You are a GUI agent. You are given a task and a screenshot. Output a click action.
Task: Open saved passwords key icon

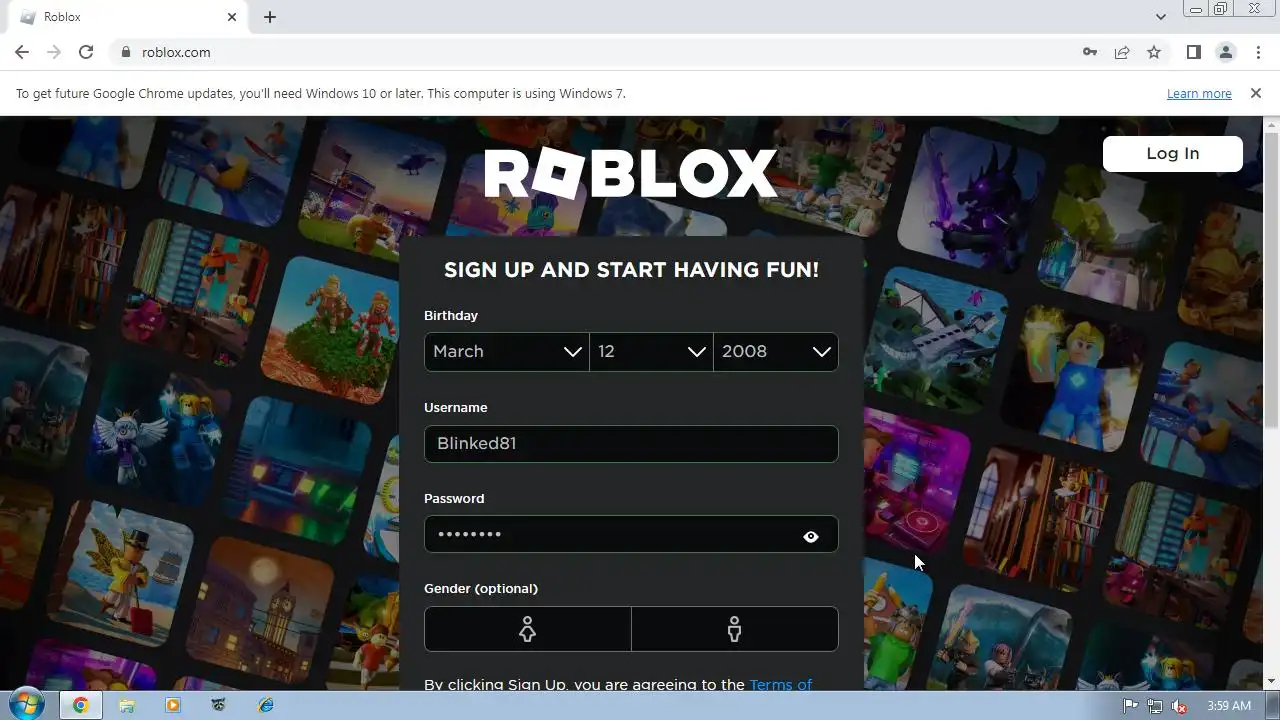(x=1090, y=52)
